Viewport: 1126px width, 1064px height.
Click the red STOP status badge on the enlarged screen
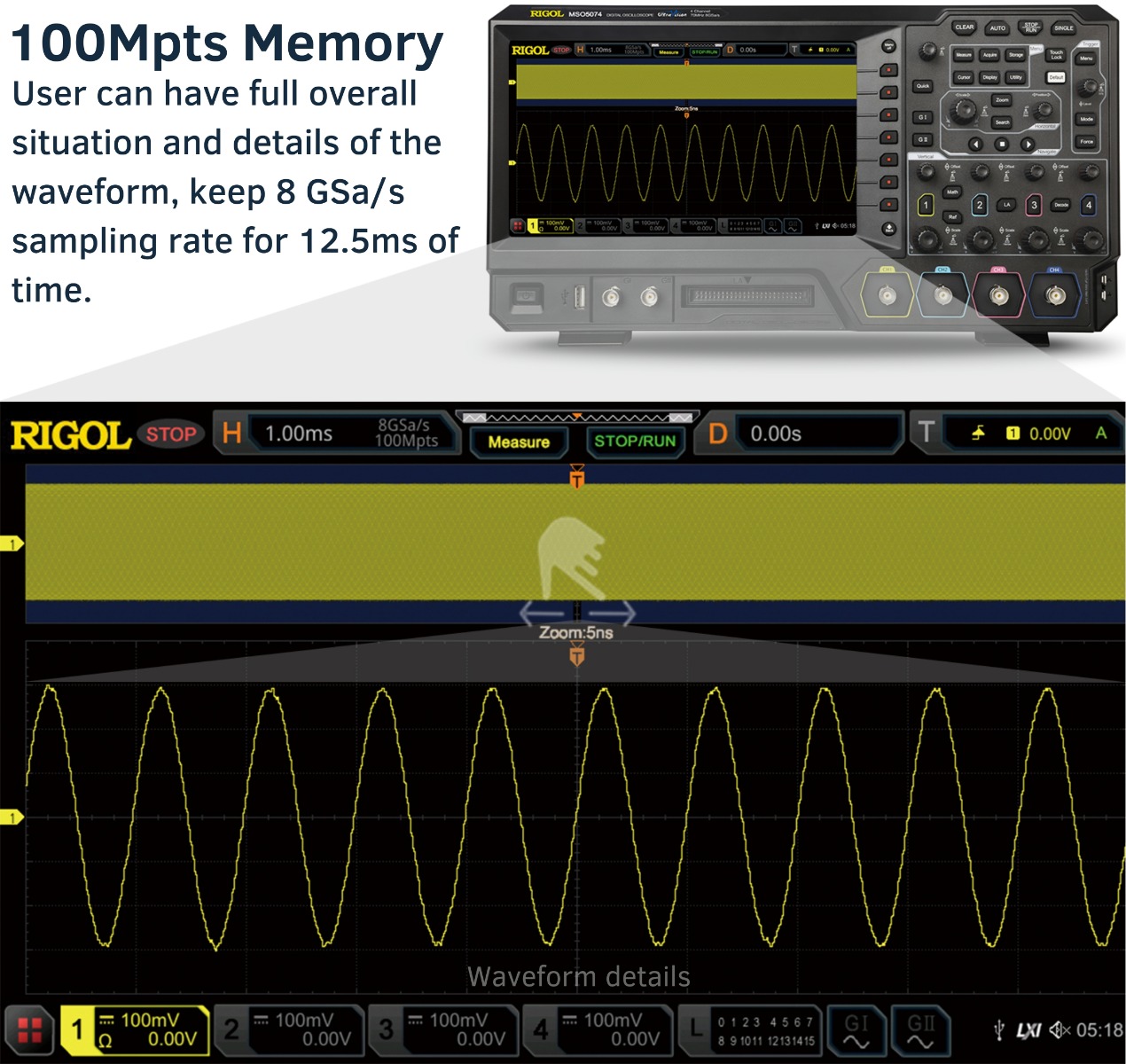tap(170, 434)
